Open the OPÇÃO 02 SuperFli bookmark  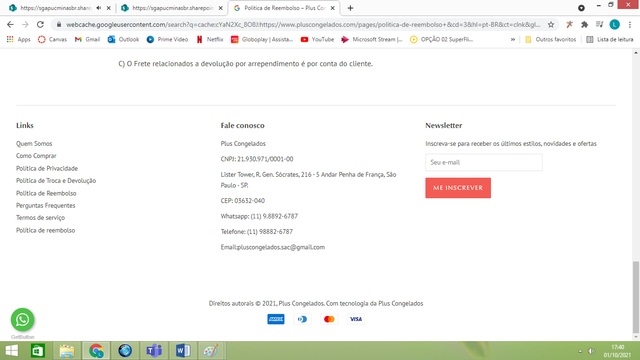(x=442, y=40)
